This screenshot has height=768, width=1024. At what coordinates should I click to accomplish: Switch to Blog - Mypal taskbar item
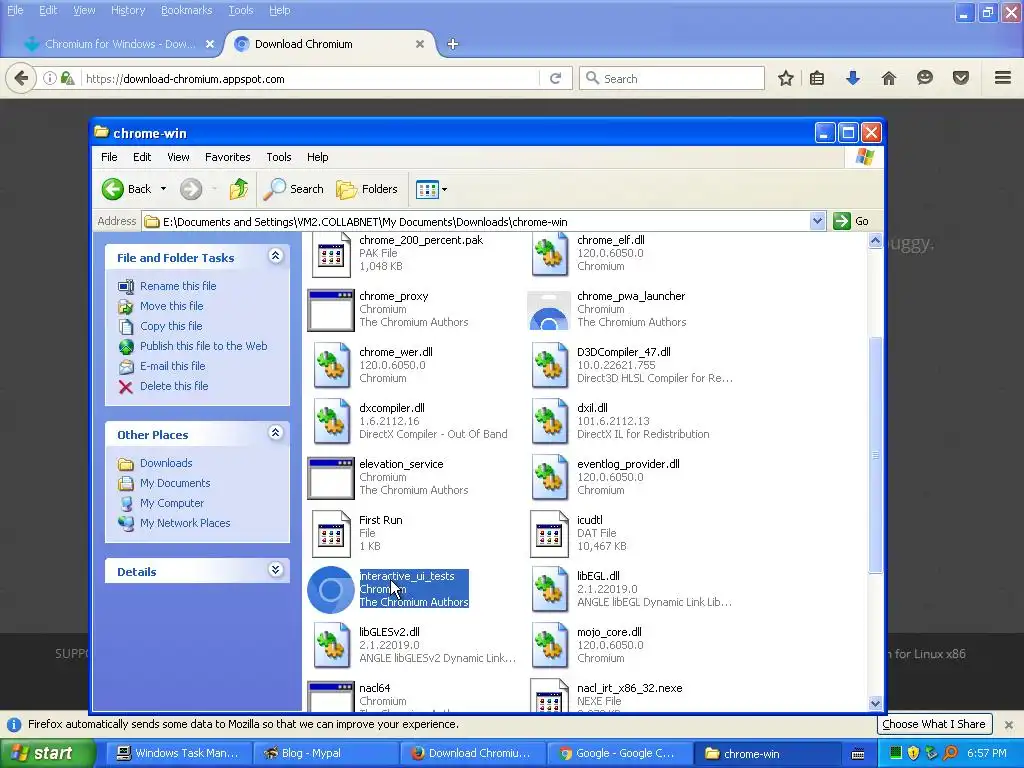click(325, 754)
